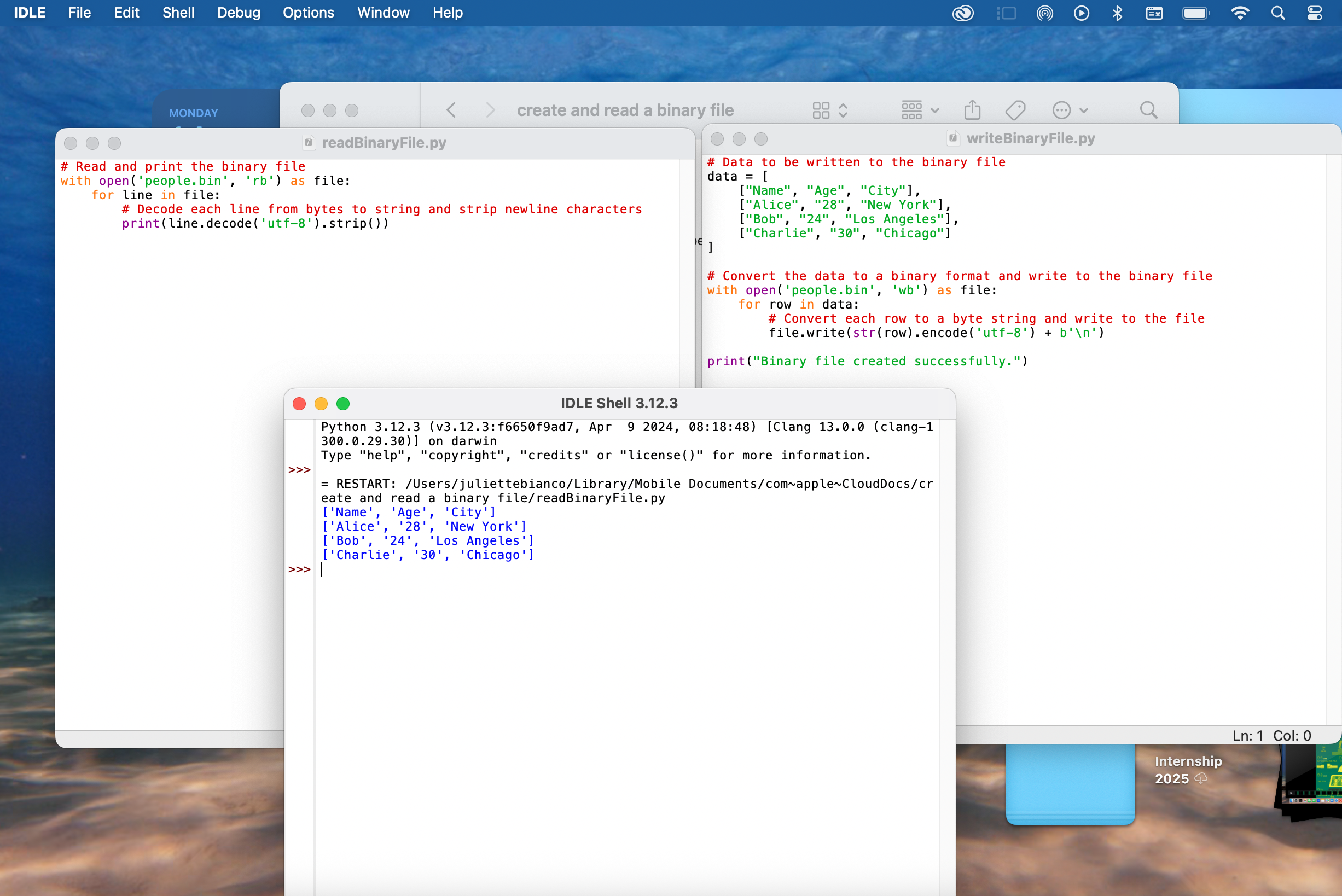1342x896 pixels.
Task: Open the Debug menu
Action: click(239, 13)
